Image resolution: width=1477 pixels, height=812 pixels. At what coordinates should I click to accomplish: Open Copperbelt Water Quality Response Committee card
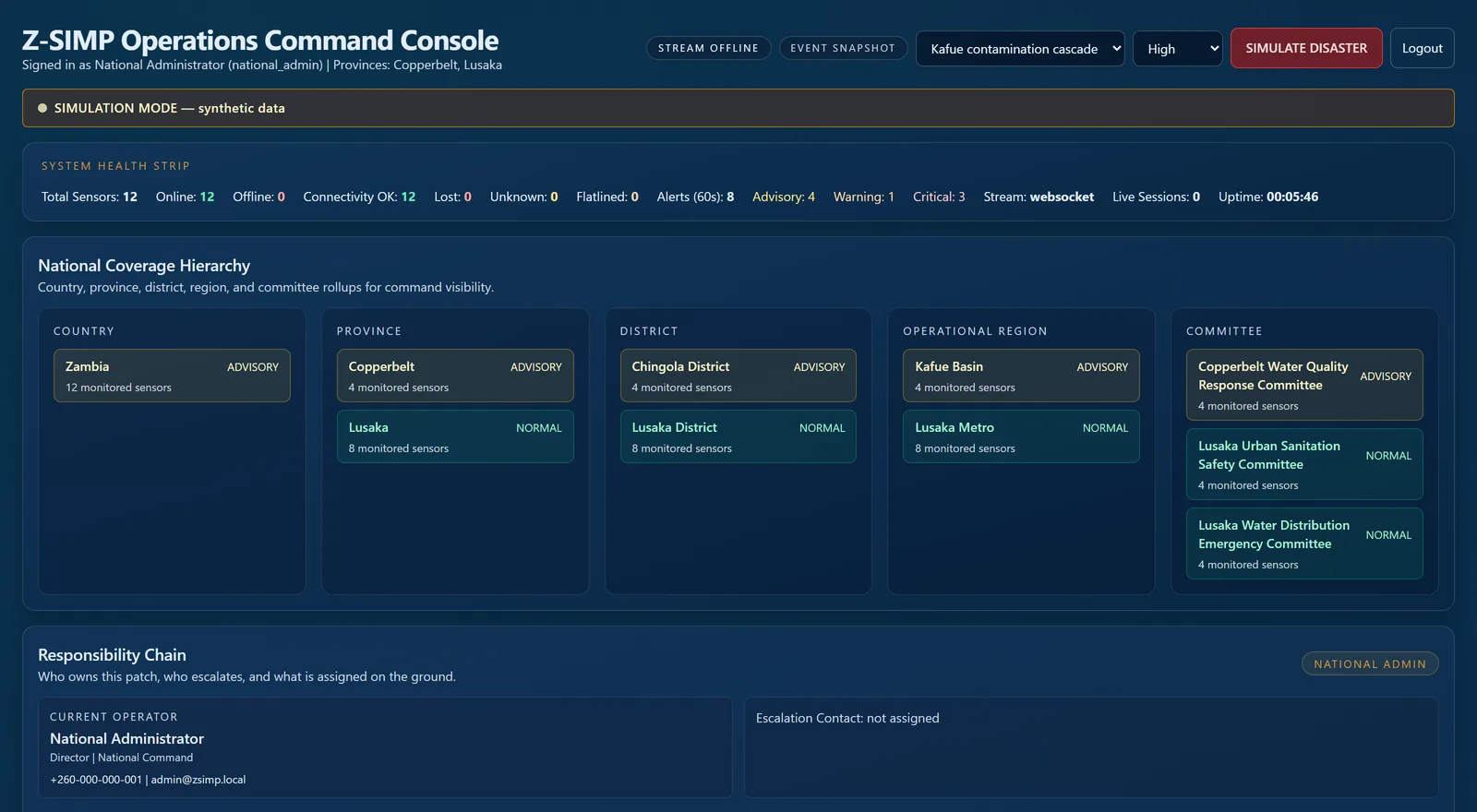(1304, 385)
